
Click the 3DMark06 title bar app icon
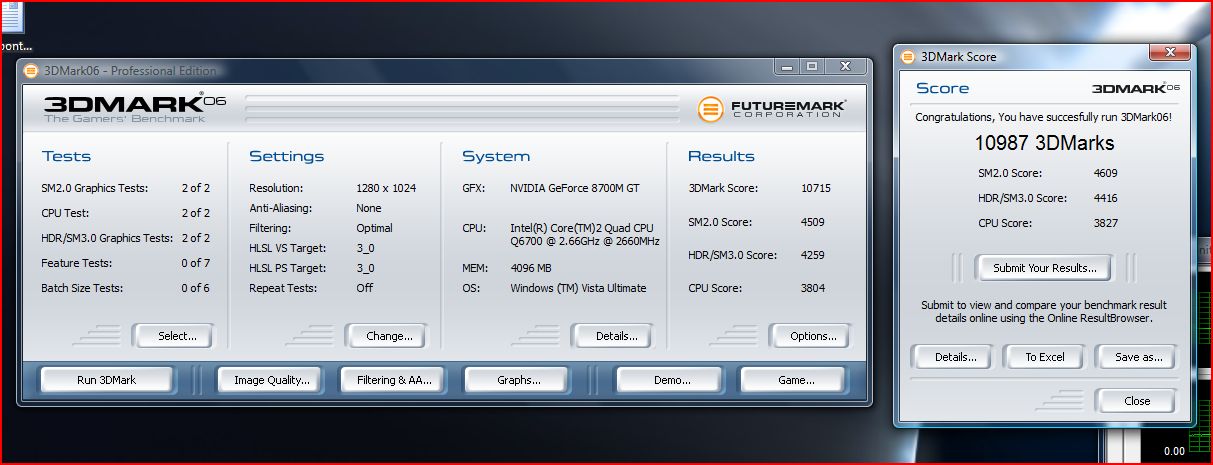point(31,70)
